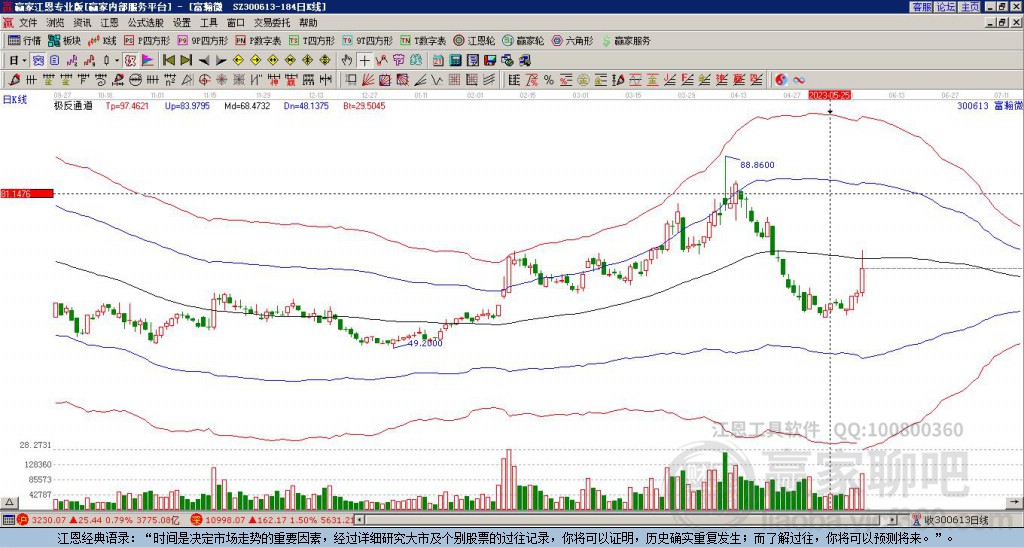The height and width of the screenshot is (548, 1024).
Task: Click the red 81.1476 price marker
Action: coord(27,194)
